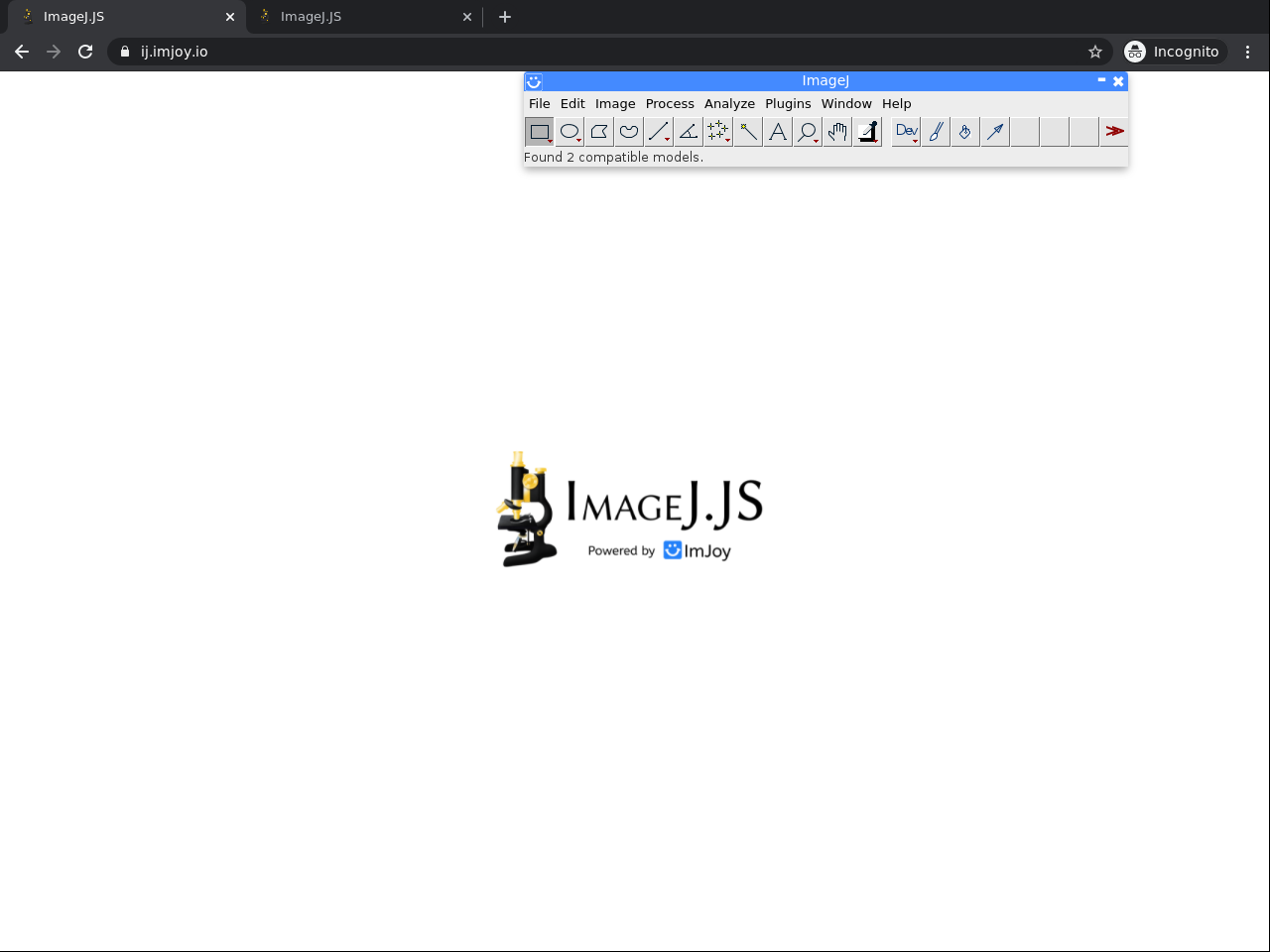Choose the Flood Fill tool

tap(965, 131)
